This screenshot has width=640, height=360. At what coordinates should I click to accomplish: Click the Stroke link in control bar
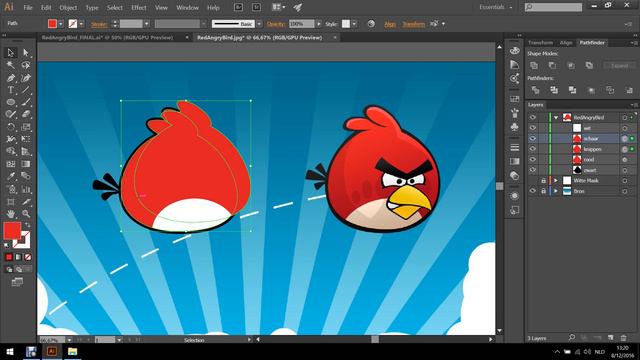click(99, 24)
